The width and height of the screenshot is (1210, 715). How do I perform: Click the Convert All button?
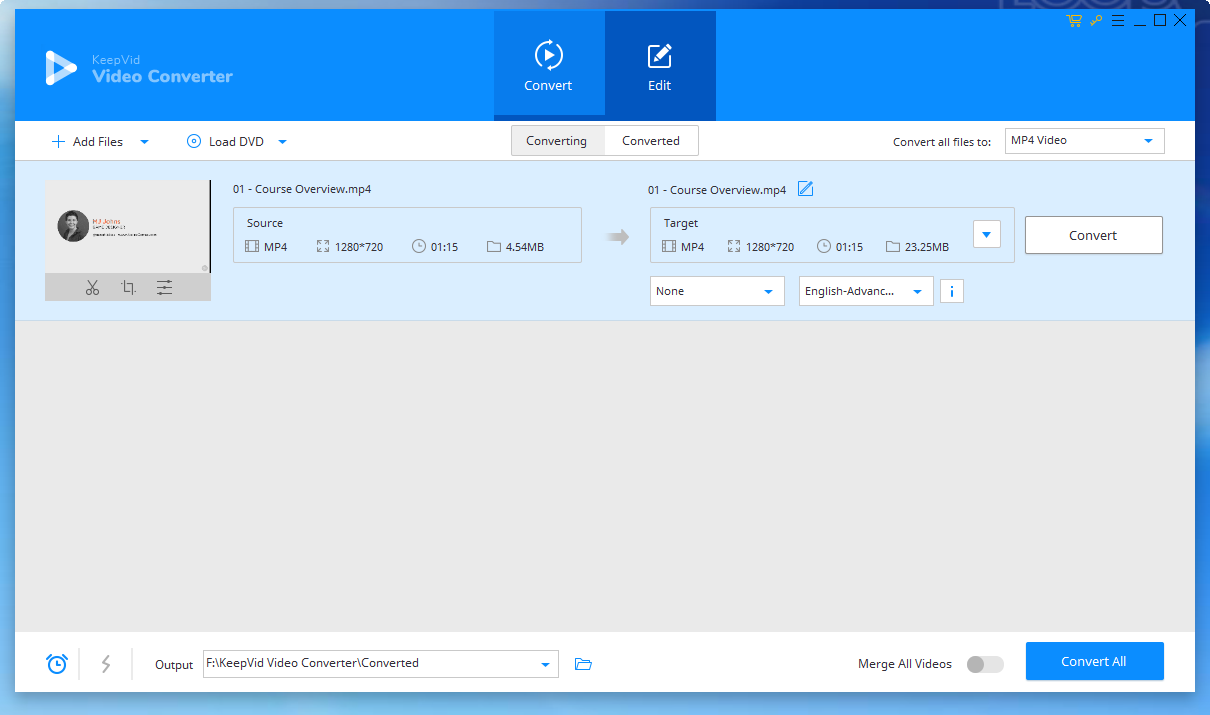1094,661
